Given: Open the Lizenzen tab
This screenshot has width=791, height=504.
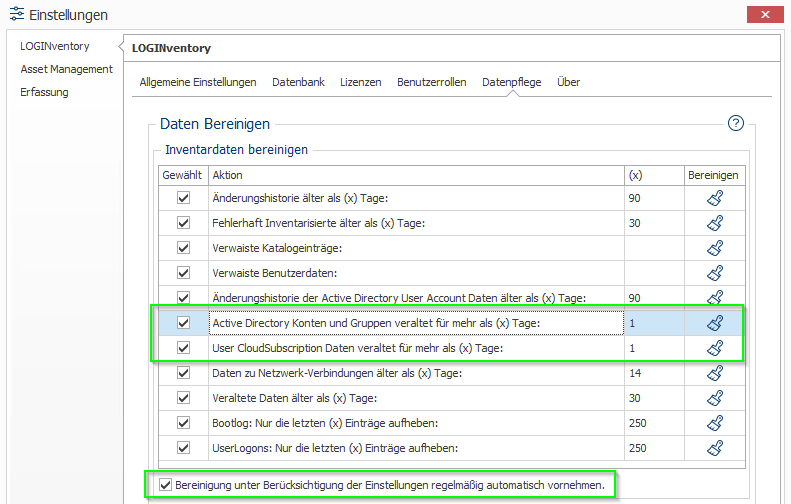Looking at the screenshot, I should [361, 82].
